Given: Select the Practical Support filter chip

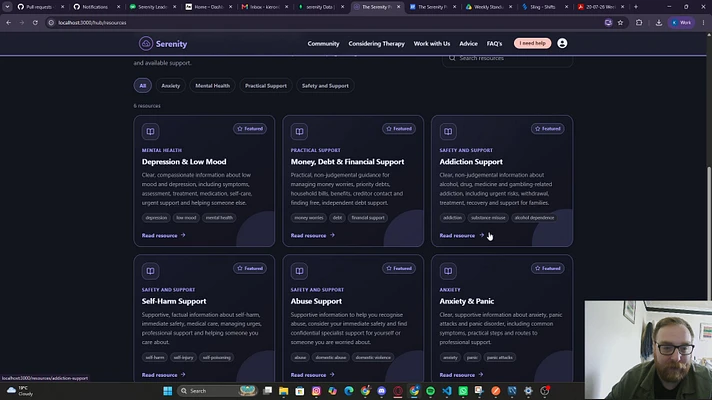Looking at the screenshot, I should click(266, 86).
